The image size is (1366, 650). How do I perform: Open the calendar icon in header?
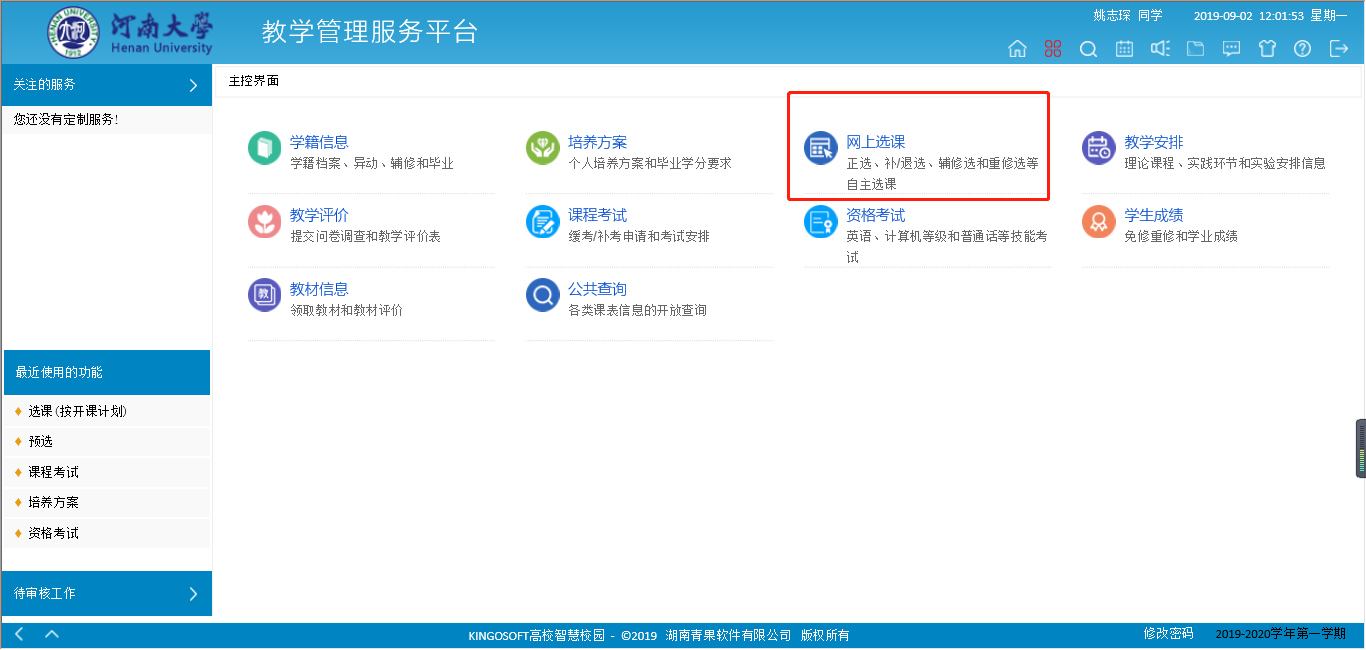coord(1124,49)
